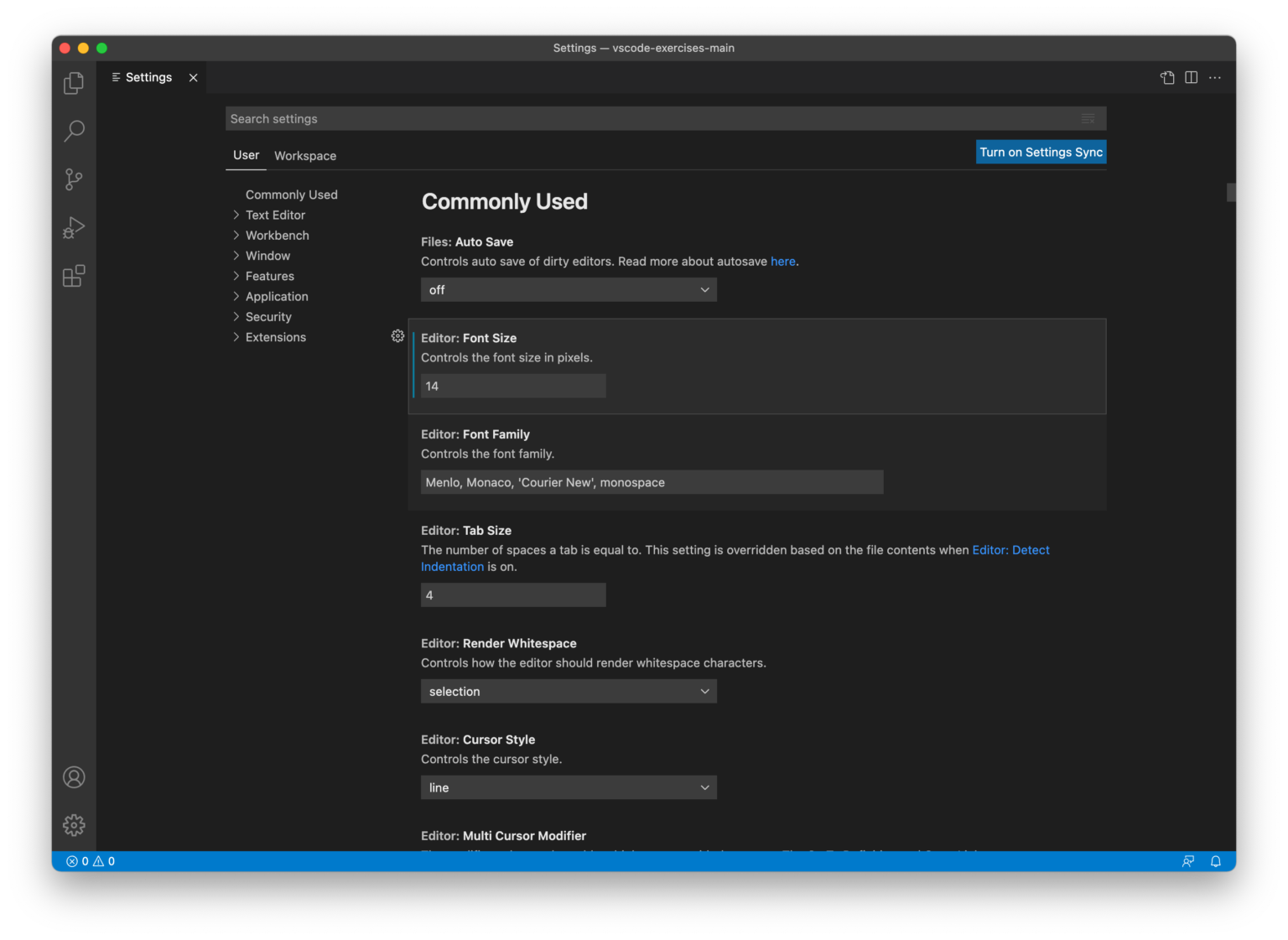Click the red close window button

coord(65,48)
